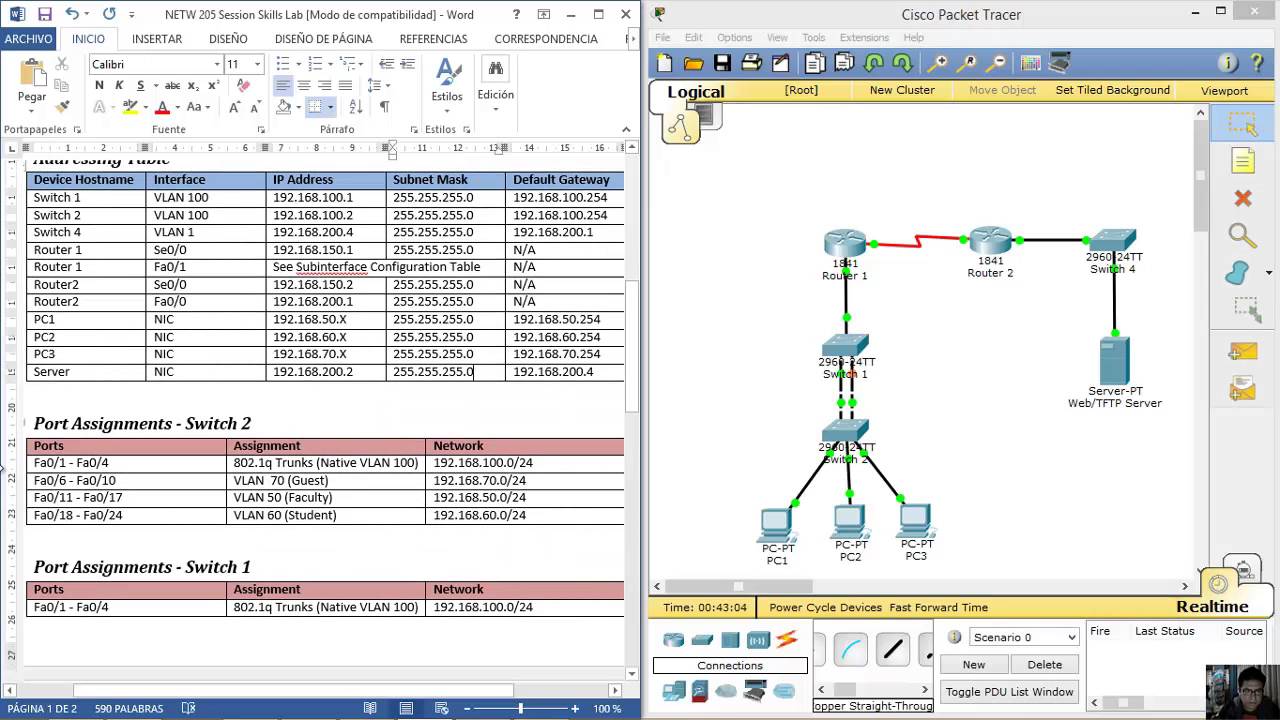This screenshot has height=720, width=1280.
Task: Click the yellow text highlight color button
Action: point(129,107)
